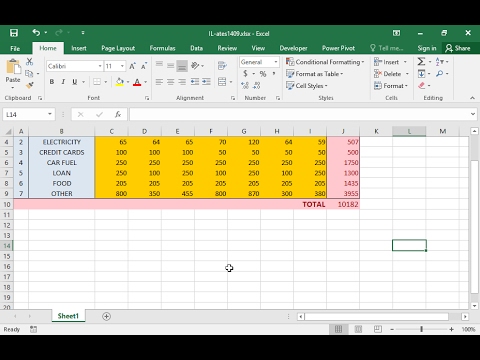Activate the Format Painter brush
Screen dimensions: 480x360
point(29,85)
